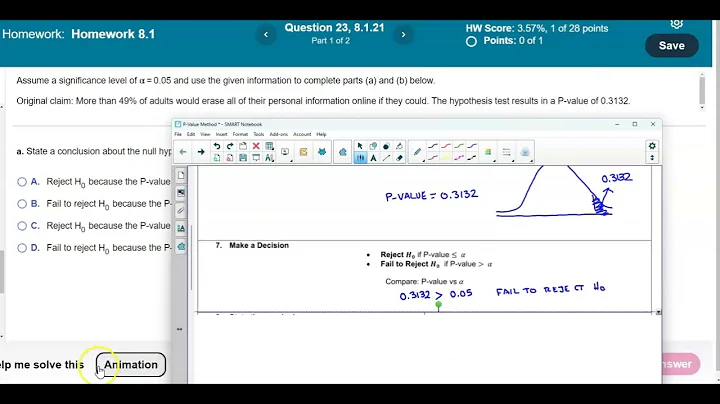Click the question text scrollbar
Image resolution: width=720 pixels, height=404 pixels.
702,90
